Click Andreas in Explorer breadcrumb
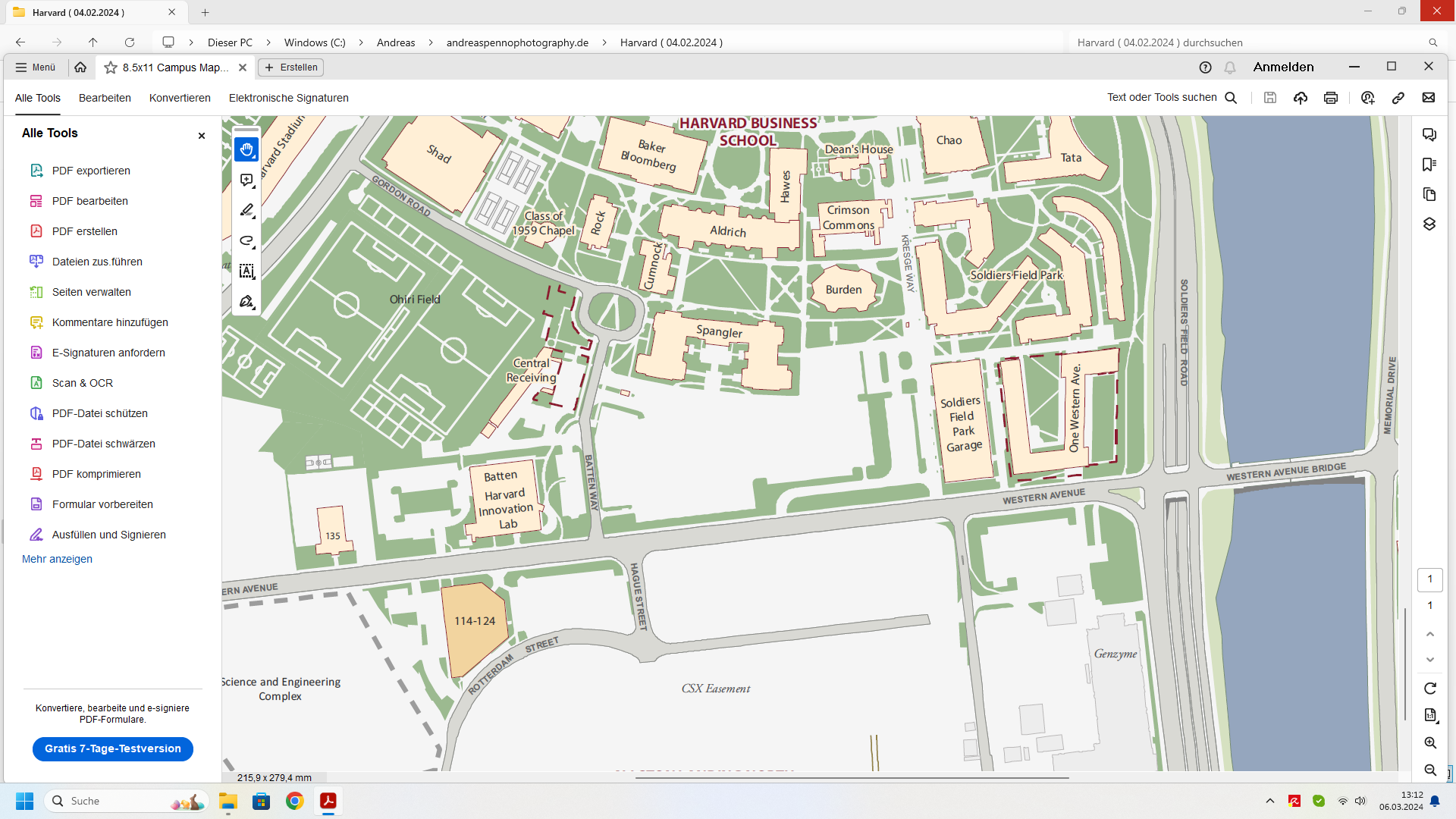 click(396, 42)
